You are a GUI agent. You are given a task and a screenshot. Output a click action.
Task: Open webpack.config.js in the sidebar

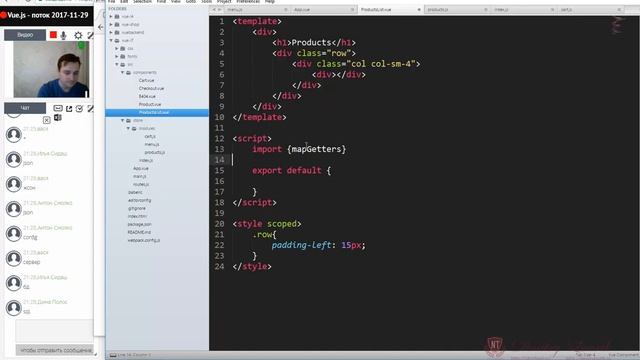pyautogui.click(x=144, y=240)
